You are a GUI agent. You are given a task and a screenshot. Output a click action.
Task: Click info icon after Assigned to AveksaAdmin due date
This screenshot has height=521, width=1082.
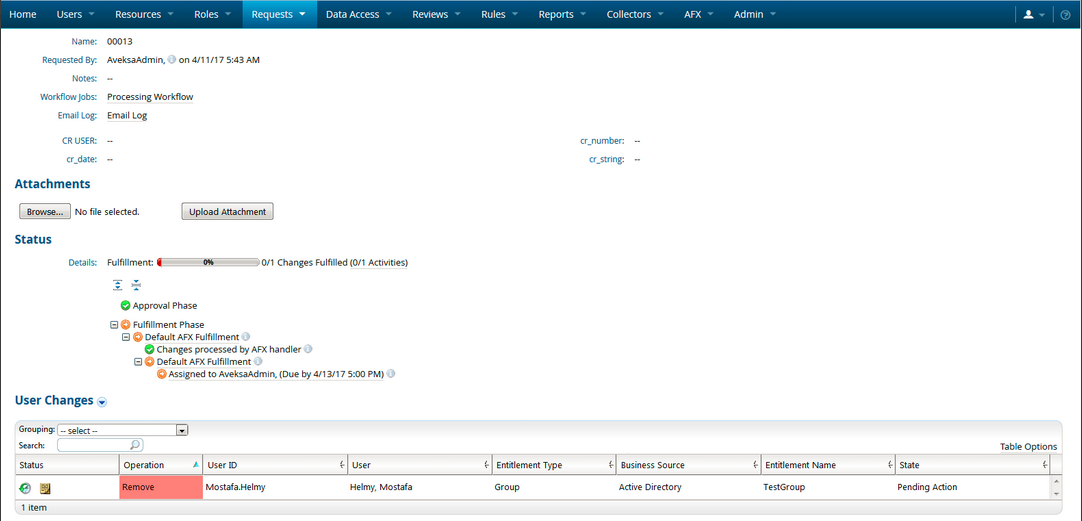coord(391,374)
